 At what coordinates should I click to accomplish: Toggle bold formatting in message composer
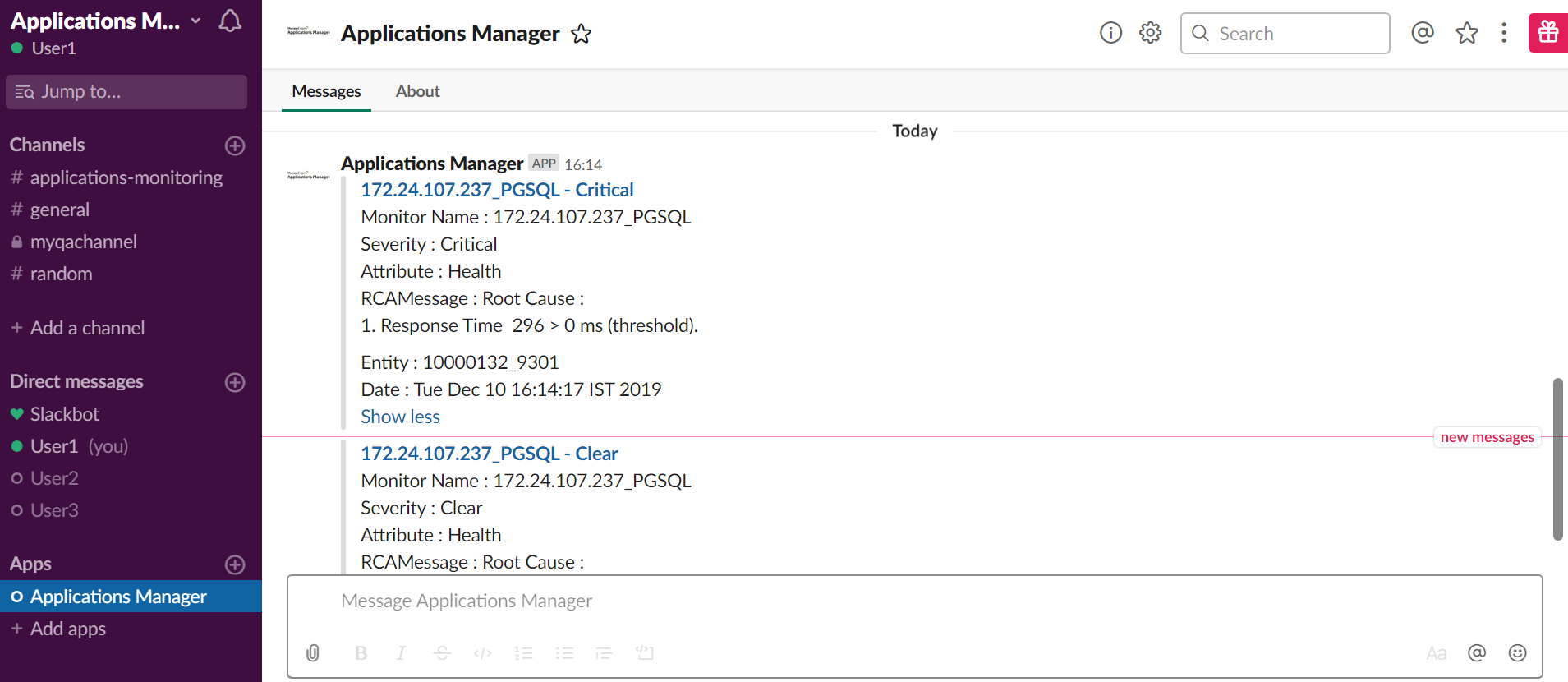click(361, 653)
